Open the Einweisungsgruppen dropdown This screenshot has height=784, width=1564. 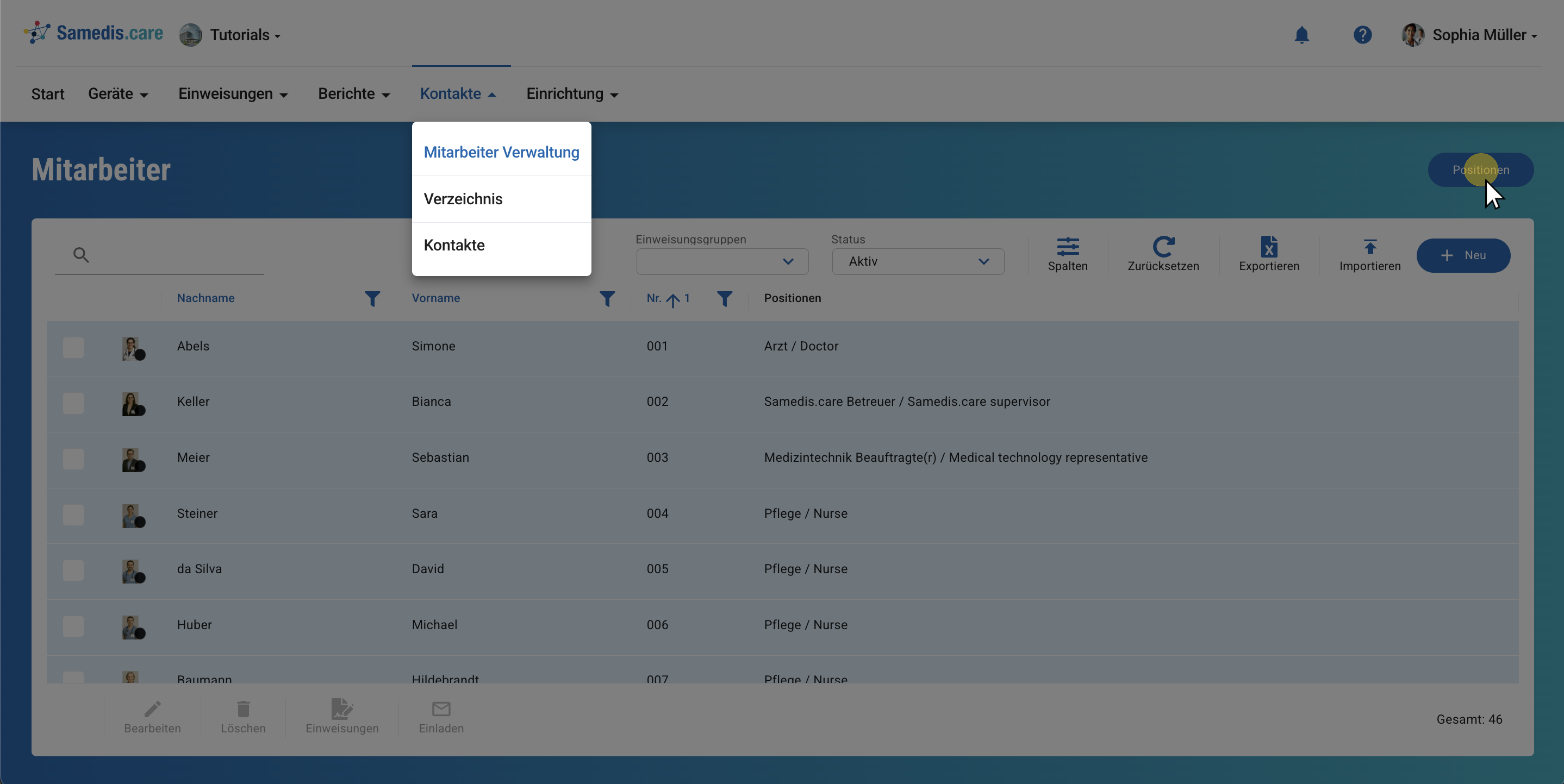(721, 261)
